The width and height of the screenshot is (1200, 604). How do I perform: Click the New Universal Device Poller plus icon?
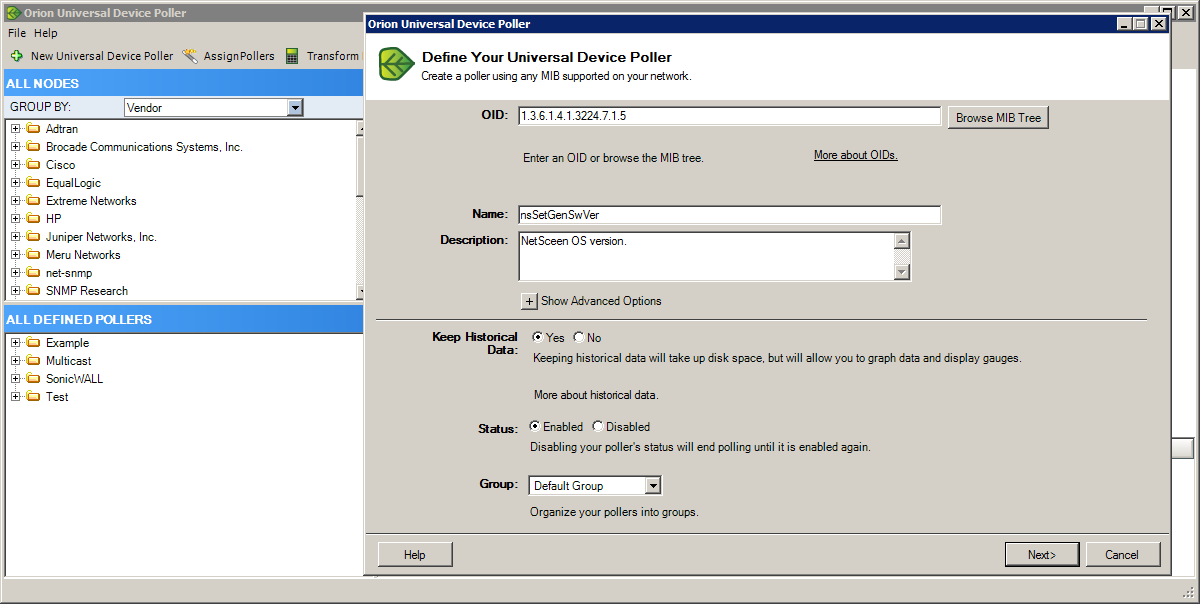[17, 56]
